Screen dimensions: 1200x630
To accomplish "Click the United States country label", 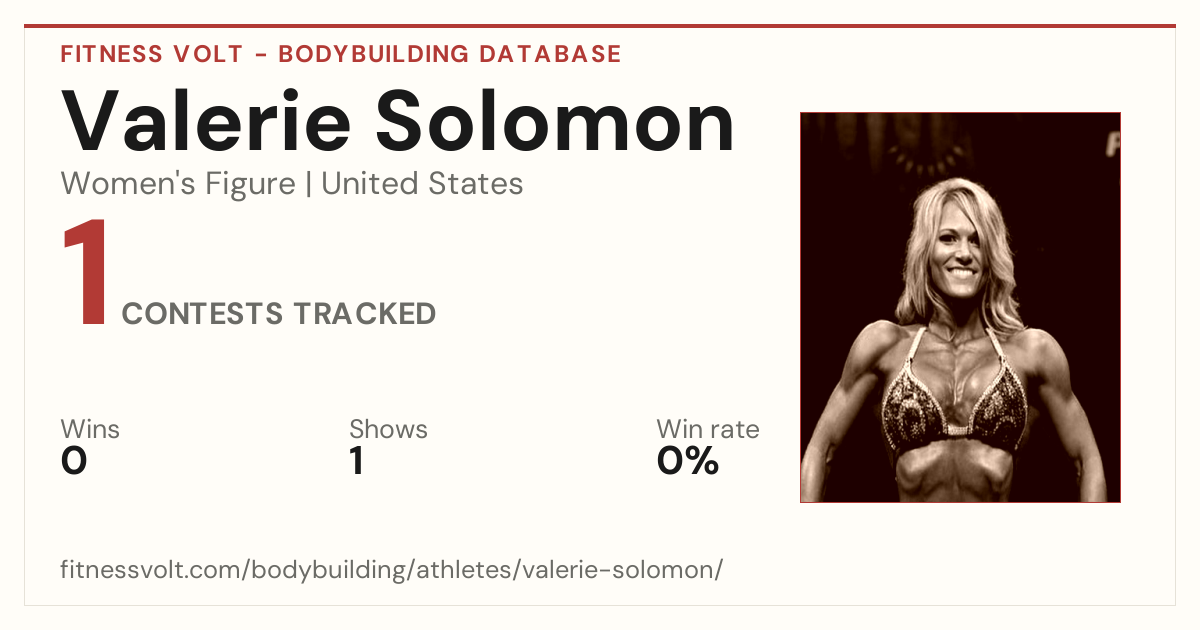I will click(422, 184).
